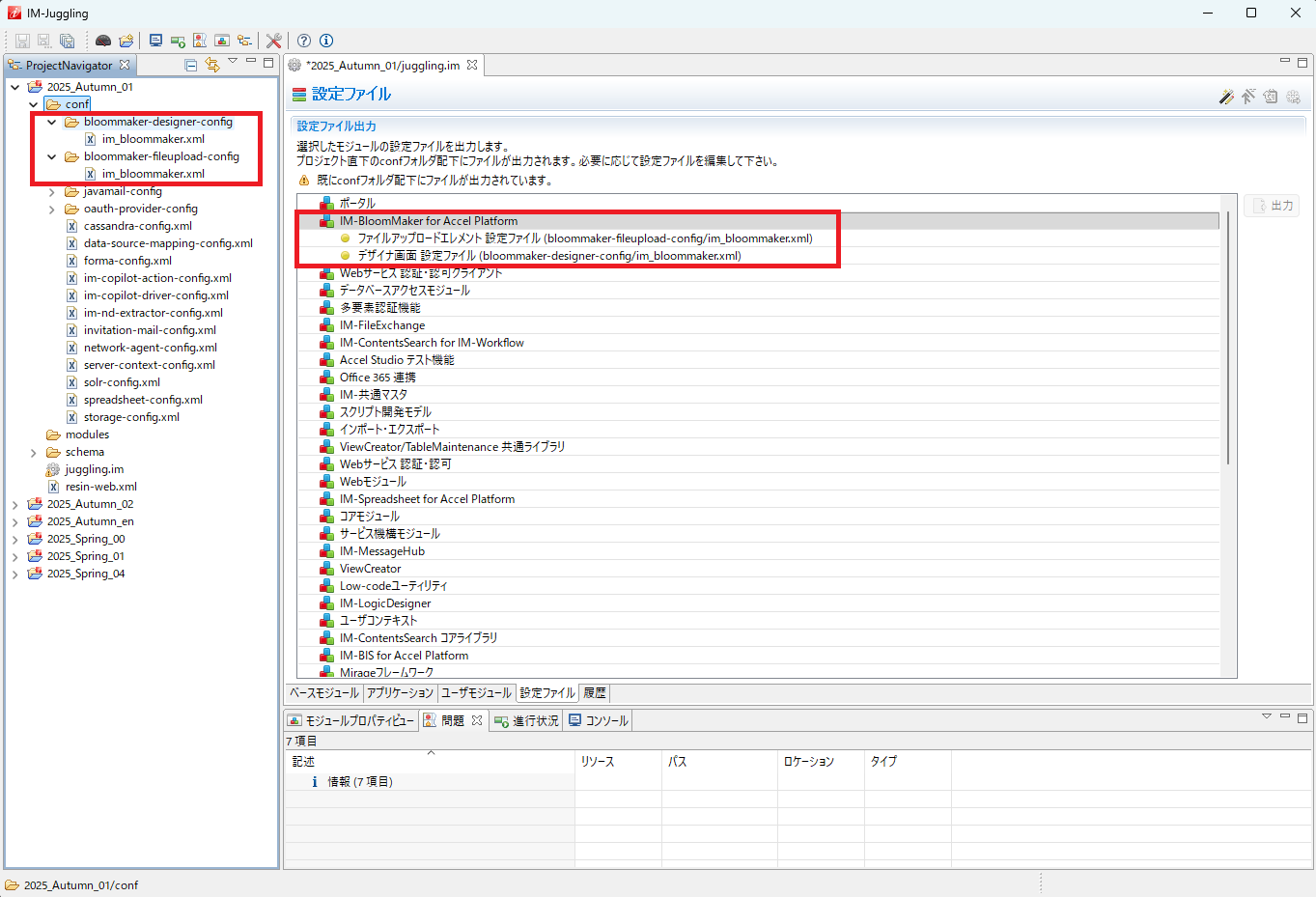Click the wrench and screwdriver settings icon
The width and height of the screenshot is (1316, 897).
[274, 41]
